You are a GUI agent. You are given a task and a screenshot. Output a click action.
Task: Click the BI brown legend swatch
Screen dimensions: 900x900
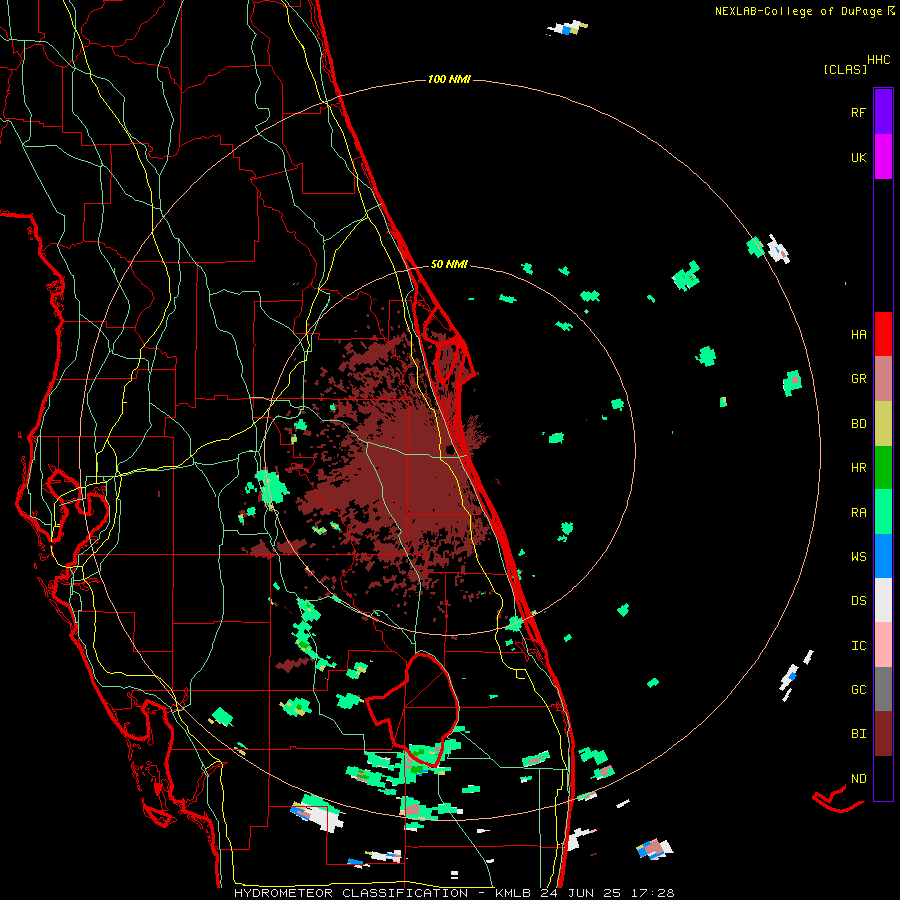coord(883,734)
